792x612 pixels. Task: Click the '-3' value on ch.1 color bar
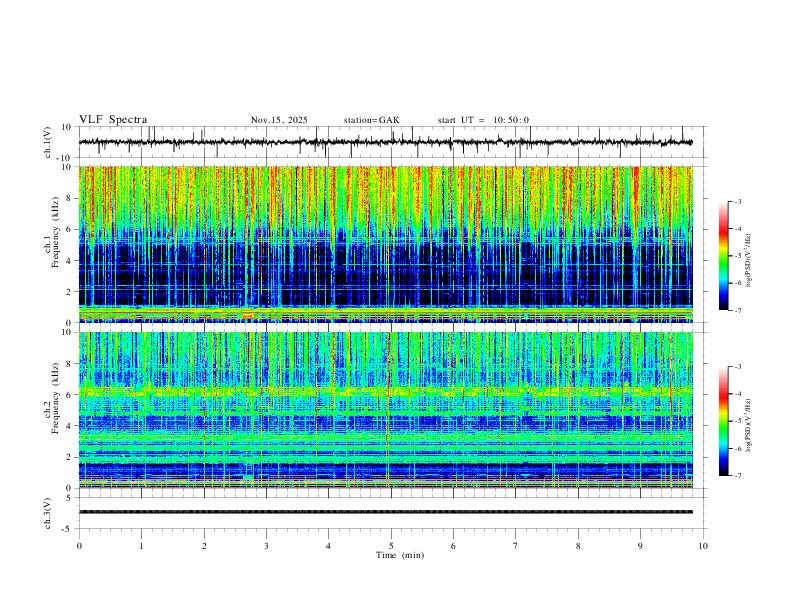737,201
